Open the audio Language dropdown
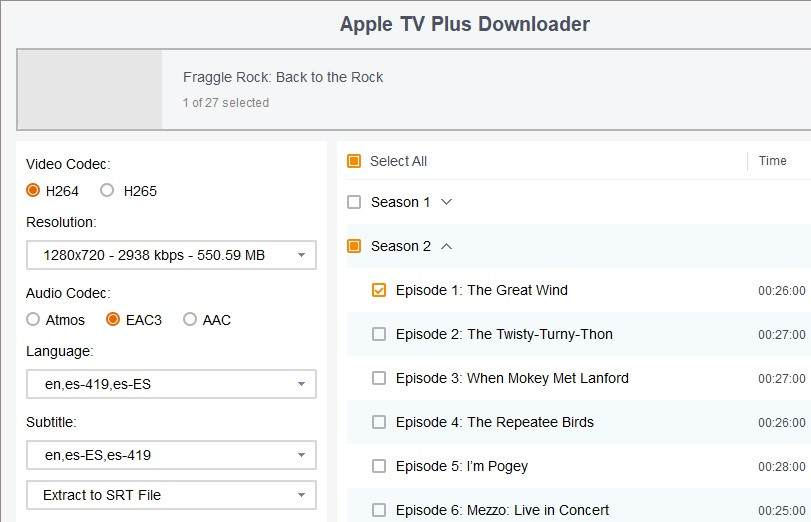 pos(171,384)
